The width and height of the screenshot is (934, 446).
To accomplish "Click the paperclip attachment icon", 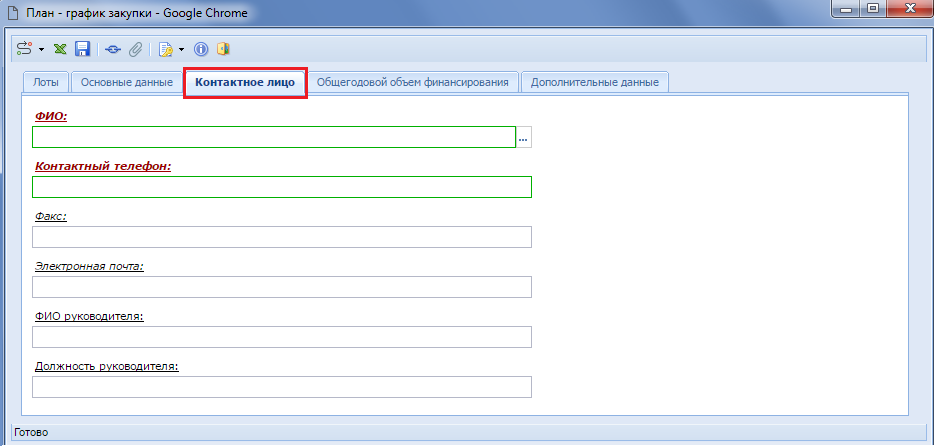I will pos(135,48).
